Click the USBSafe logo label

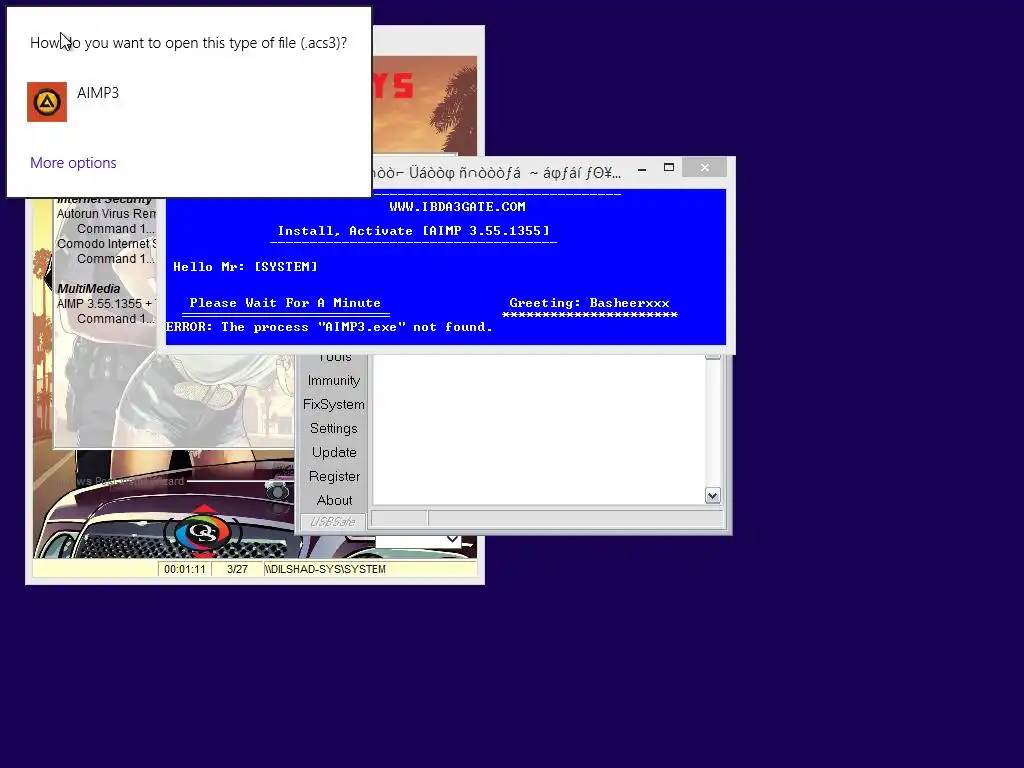point(332,521)
